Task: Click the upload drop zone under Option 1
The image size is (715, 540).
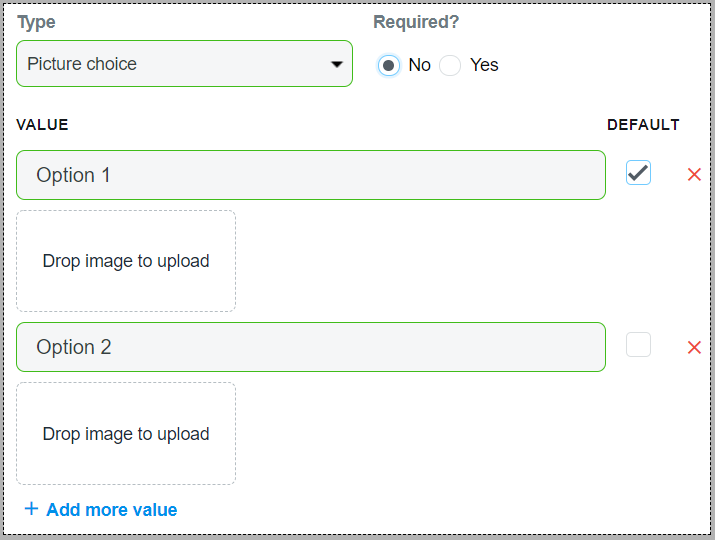Action: [x=126, y=261]
